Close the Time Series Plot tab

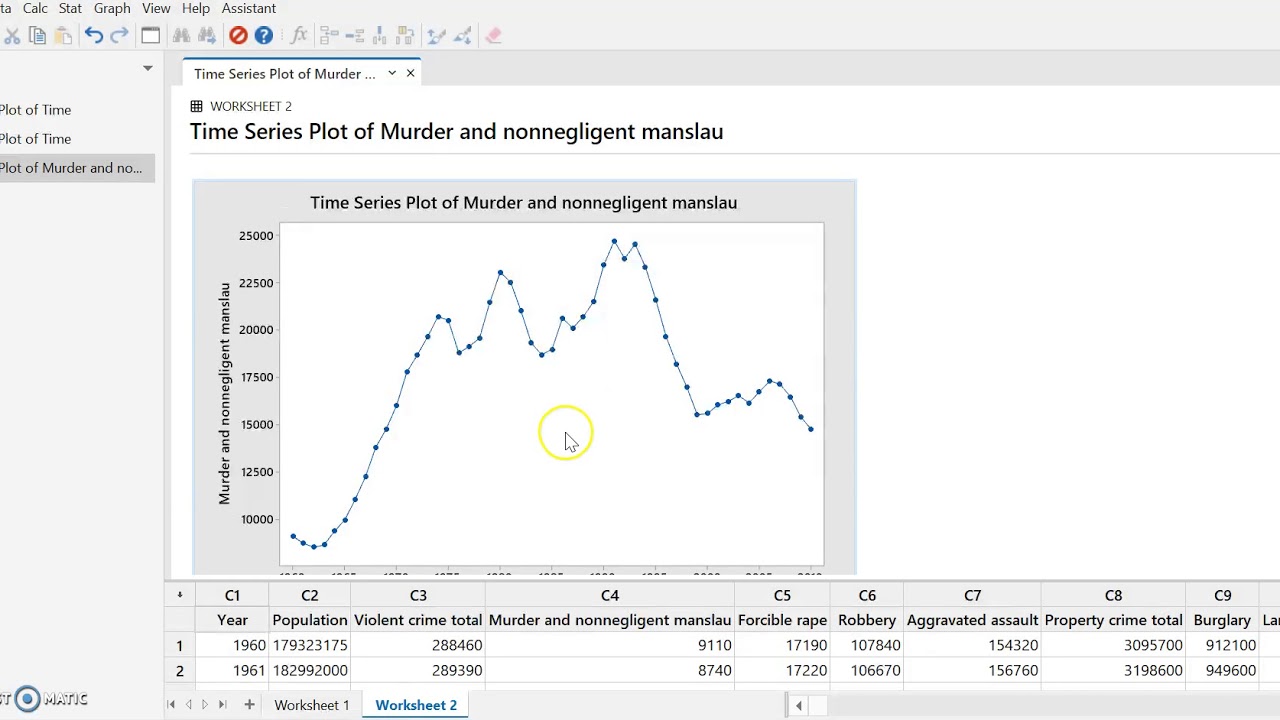point(410,73)
